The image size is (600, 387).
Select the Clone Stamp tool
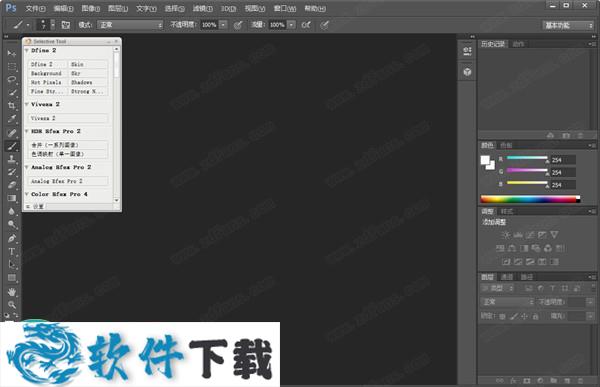coord(12,159)
